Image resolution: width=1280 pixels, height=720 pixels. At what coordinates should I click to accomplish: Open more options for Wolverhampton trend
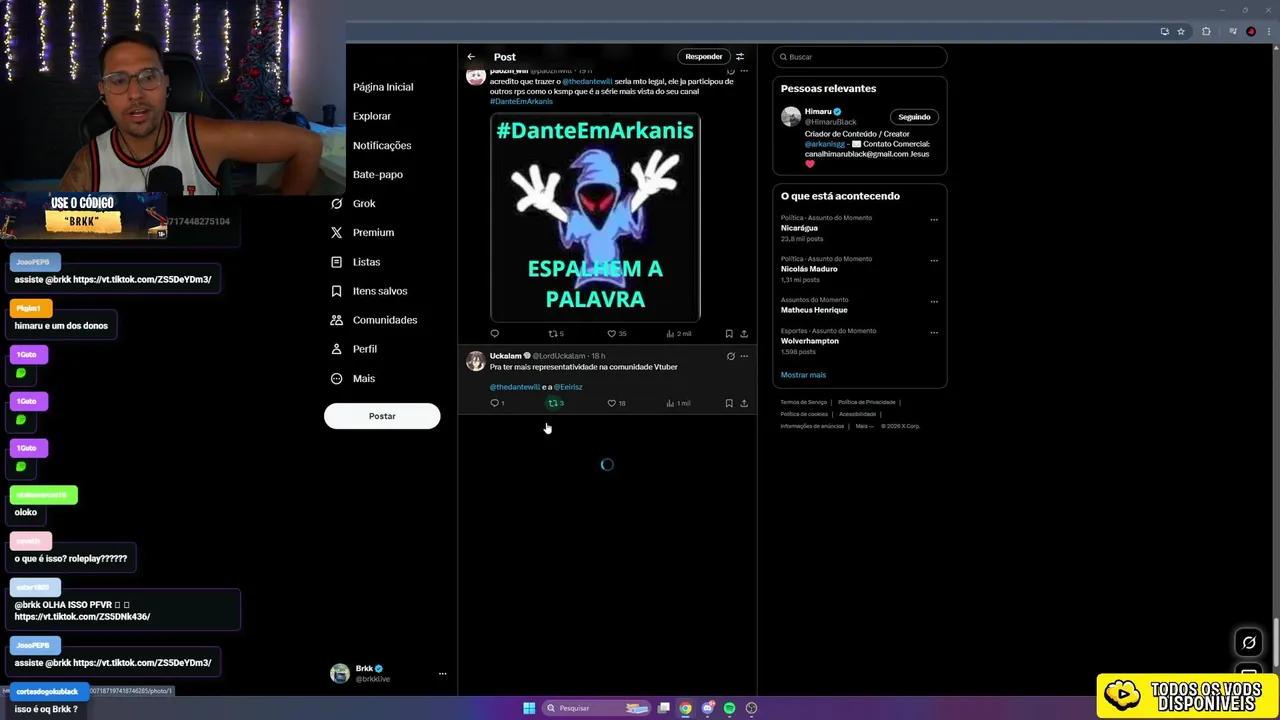coord(934,332)
